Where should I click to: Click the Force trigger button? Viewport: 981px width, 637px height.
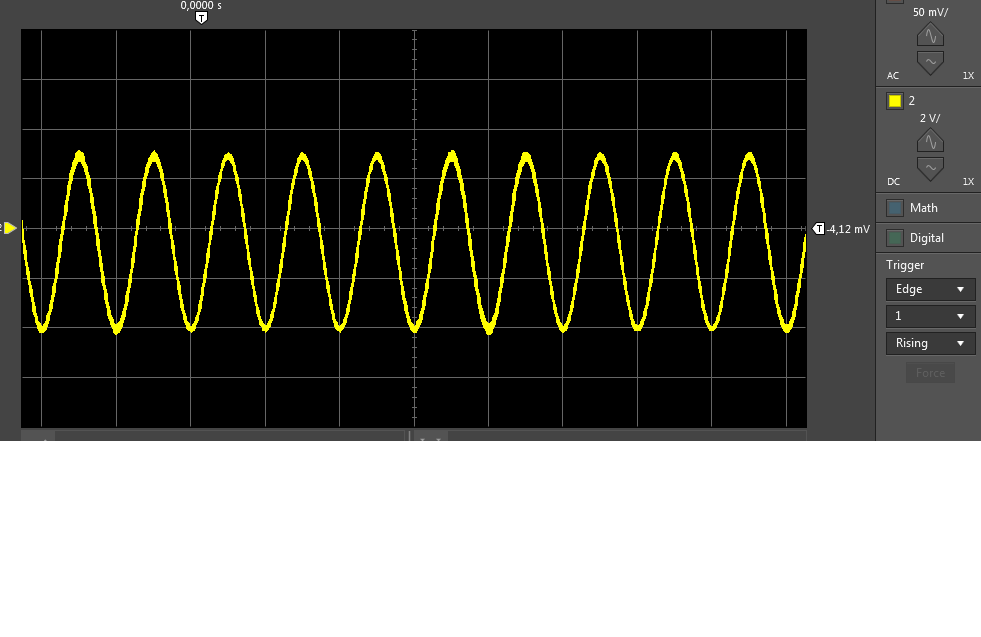coord(930,373)
